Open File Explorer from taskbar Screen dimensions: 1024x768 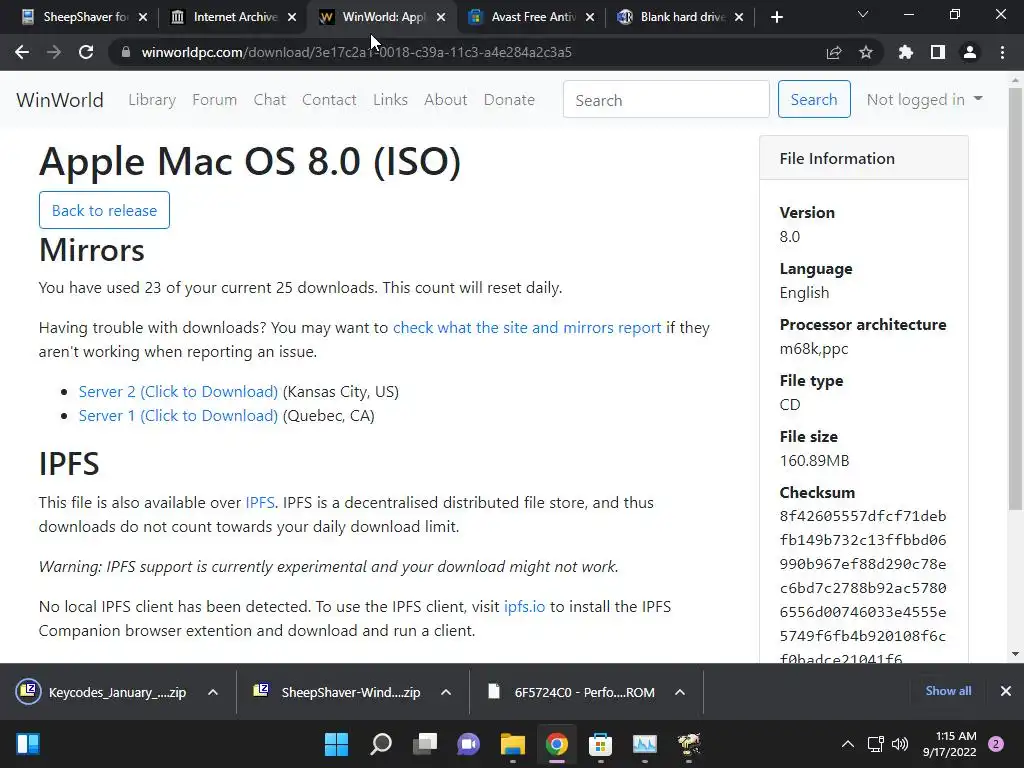[513, 744]
